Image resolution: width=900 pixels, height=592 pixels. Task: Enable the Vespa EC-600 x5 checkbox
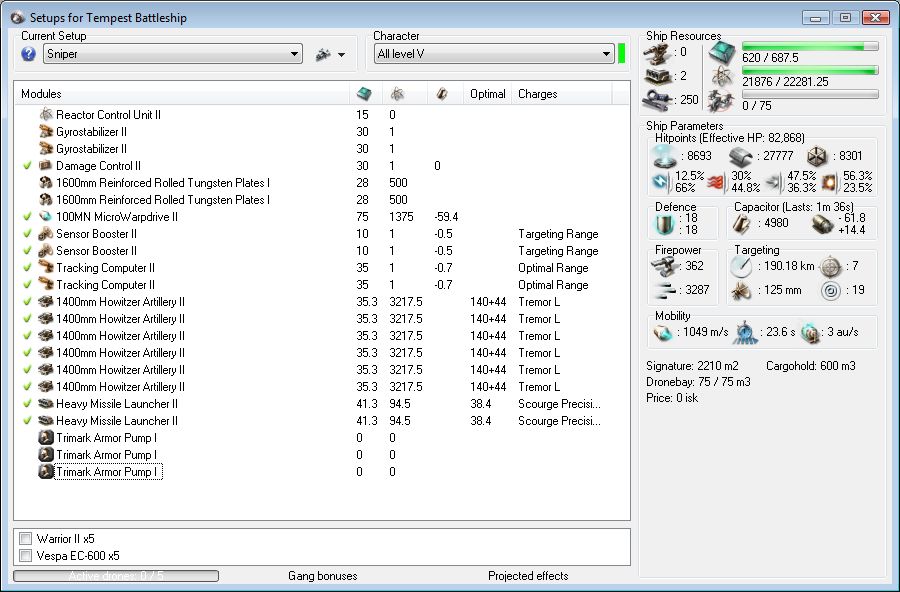[26, 556]
